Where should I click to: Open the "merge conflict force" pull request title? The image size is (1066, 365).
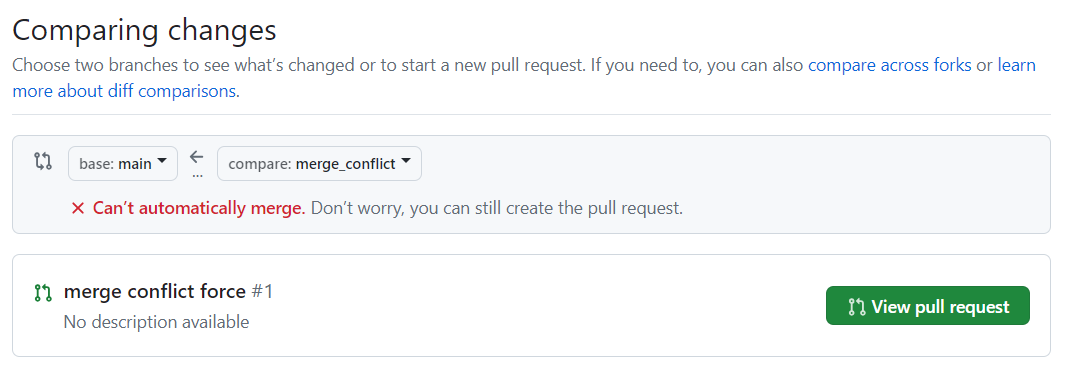(154, 292)
